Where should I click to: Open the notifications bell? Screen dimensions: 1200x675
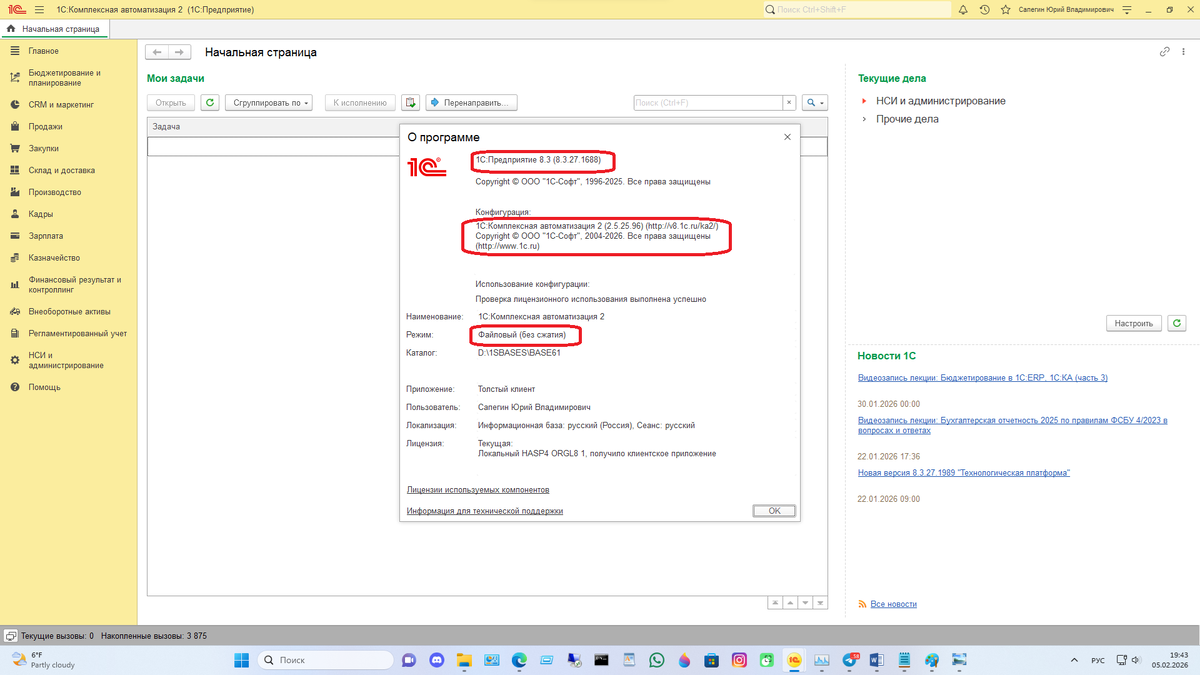[964, 9]
